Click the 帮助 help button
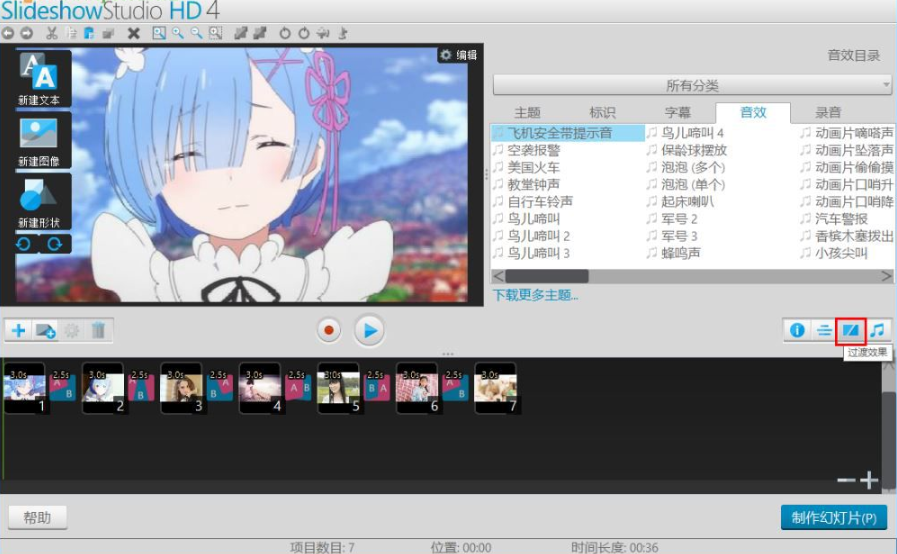The width and height of the screenshot is (897, 554). coord(38,518)
